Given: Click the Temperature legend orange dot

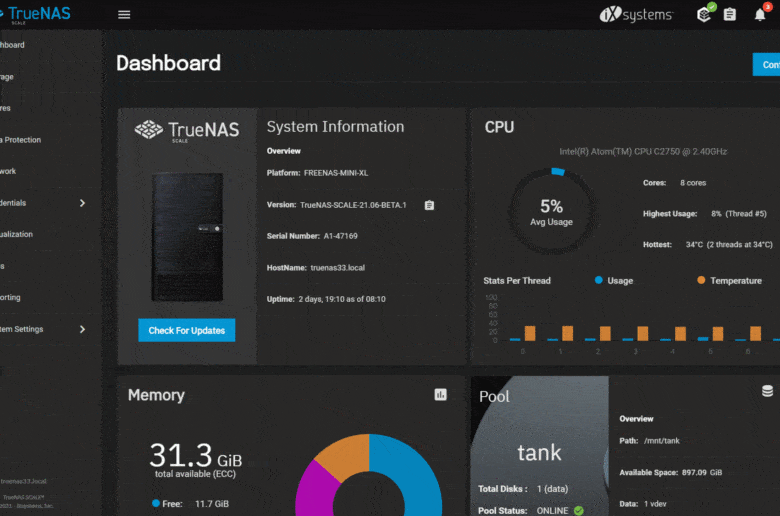Looking at the screenshot, I should (x=701, y=280).
